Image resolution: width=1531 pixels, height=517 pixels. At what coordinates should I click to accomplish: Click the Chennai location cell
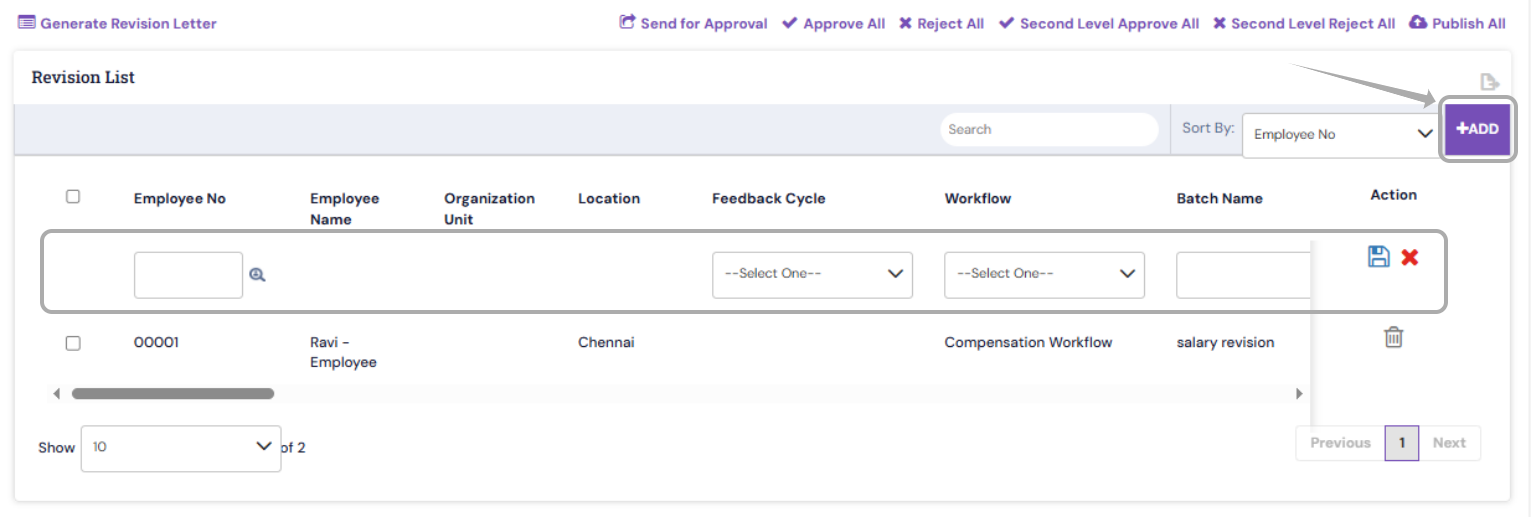pyautogui.click(x=606, y=342)
